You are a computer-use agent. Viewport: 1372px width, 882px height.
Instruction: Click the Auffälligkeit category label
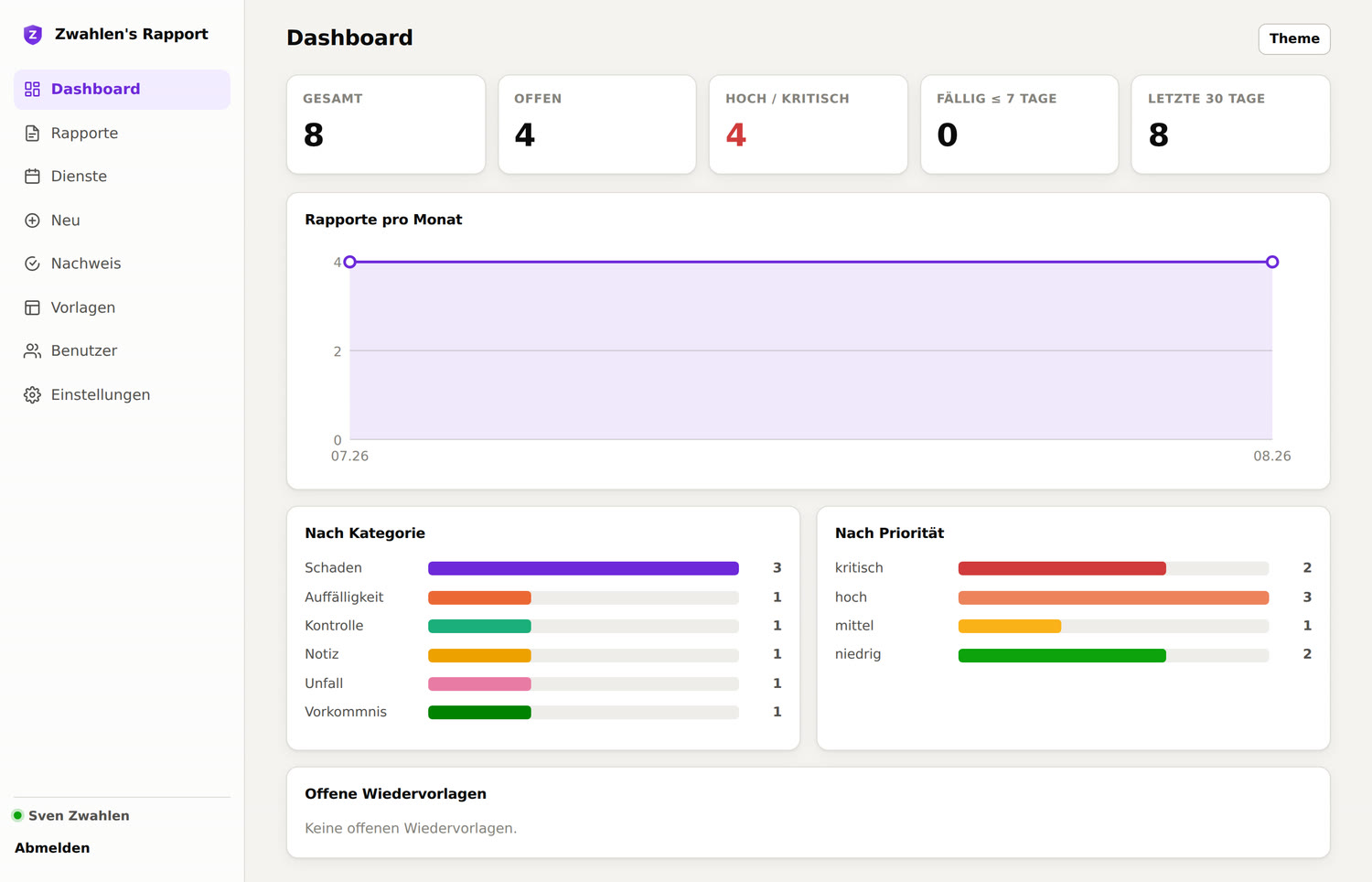(x=344, y=597)
